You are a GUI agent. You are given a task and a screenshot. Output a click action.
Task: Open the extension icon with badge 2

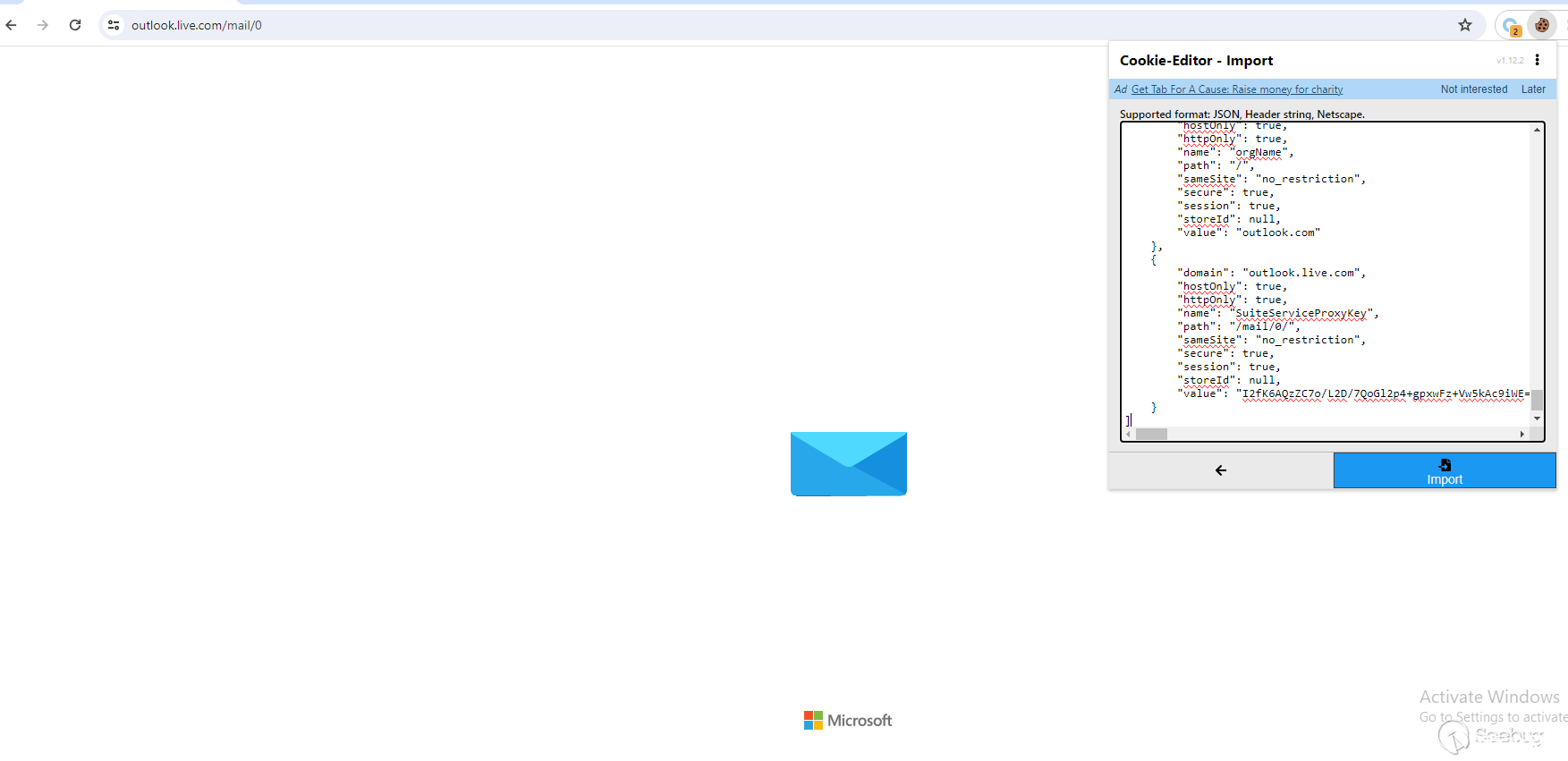(x=1512, y=26)
